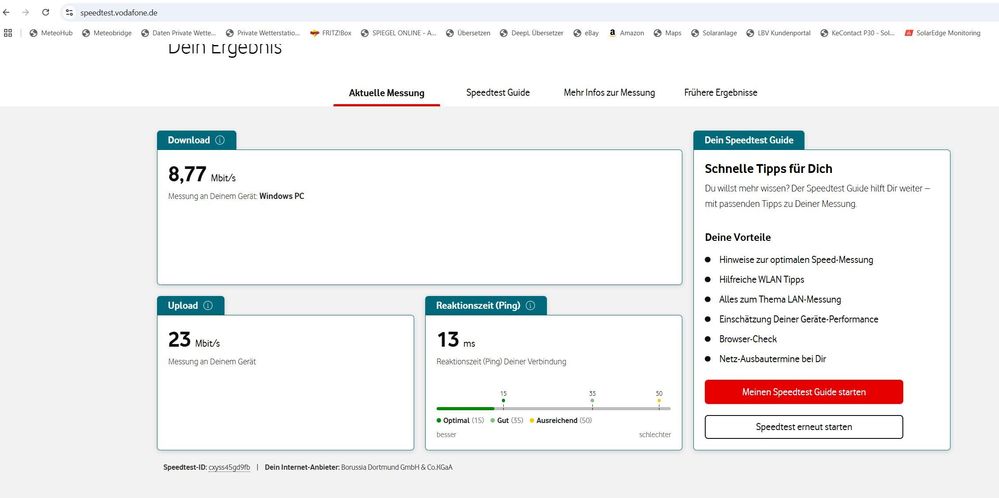Open the apps grid icon in bookmarks bar
The height and width of the screenshot is (498, 999).
8,33
